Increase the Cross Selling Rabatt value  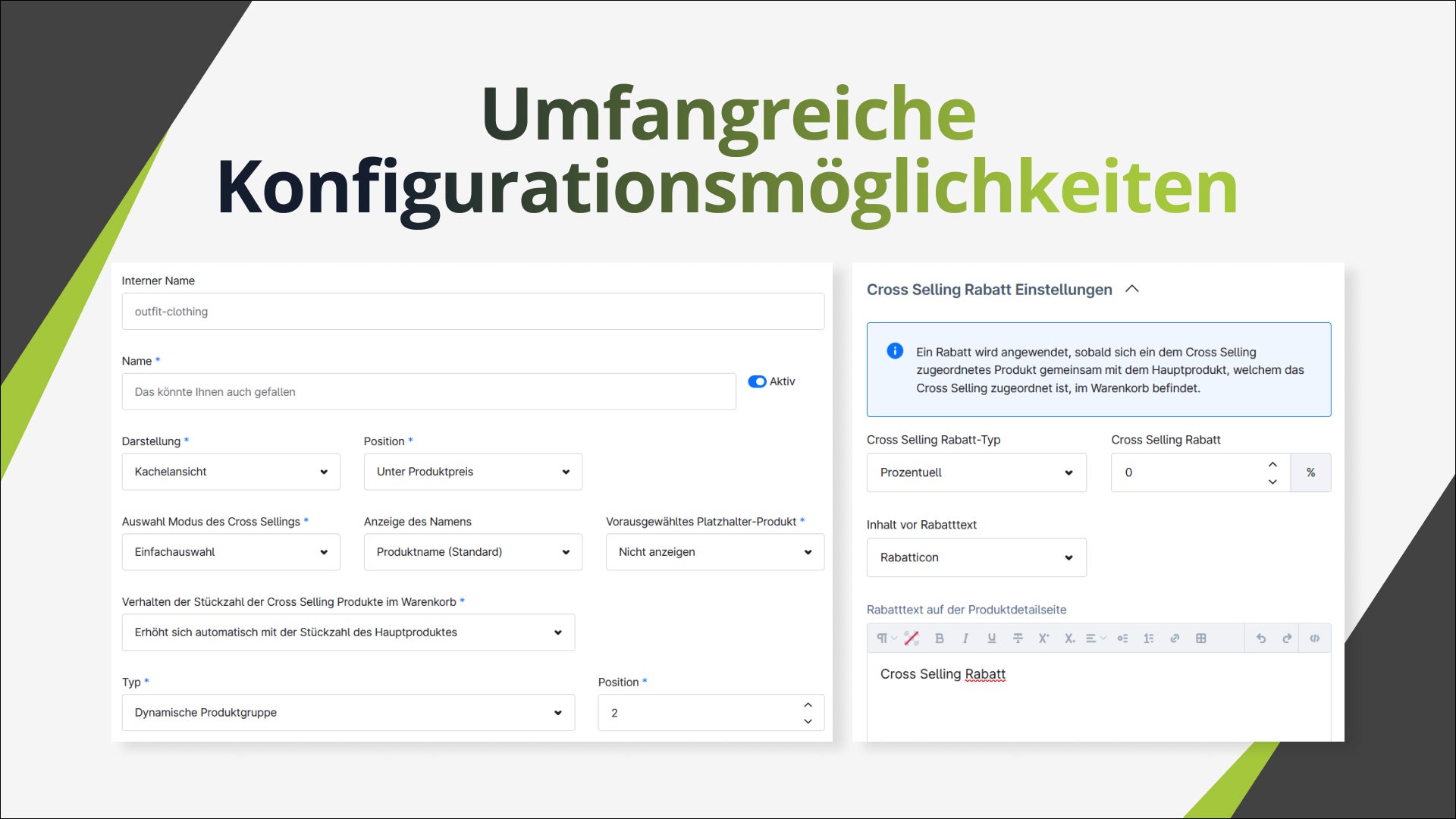tap(1272, 464)
